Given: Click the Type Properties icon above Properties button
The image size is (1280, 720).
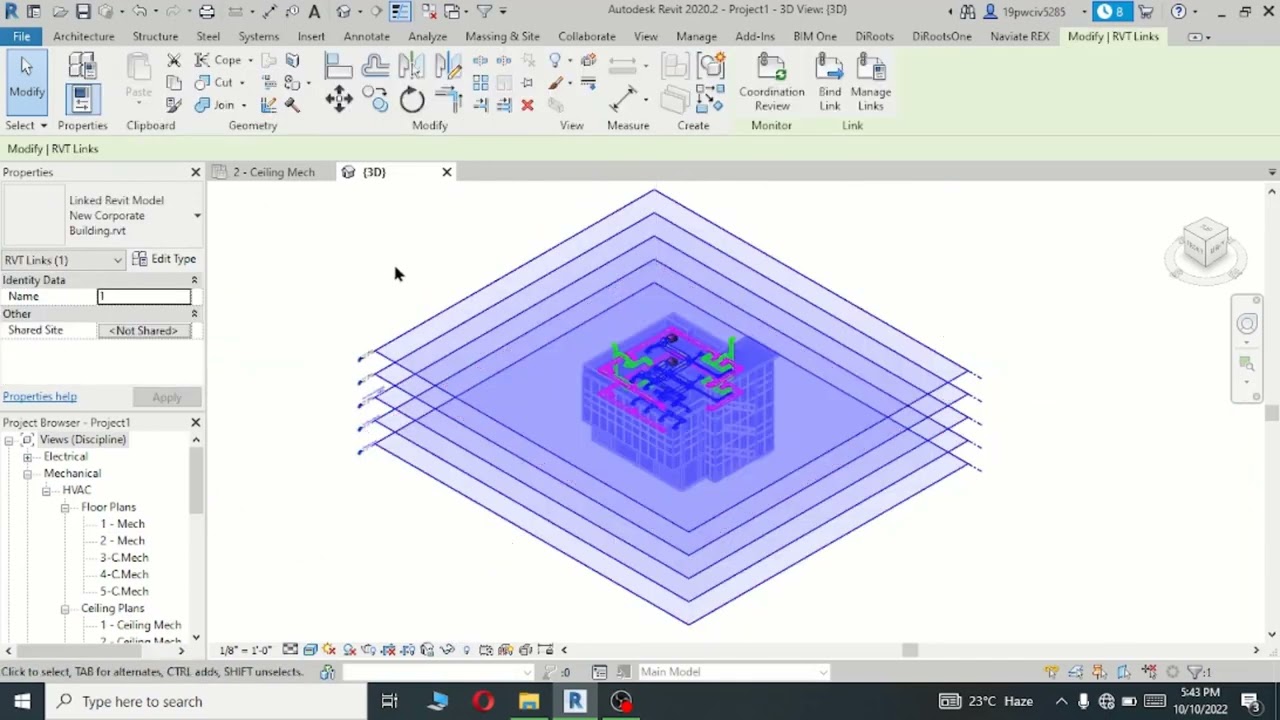Looking at the screenshot, I should tap(82, 66).
